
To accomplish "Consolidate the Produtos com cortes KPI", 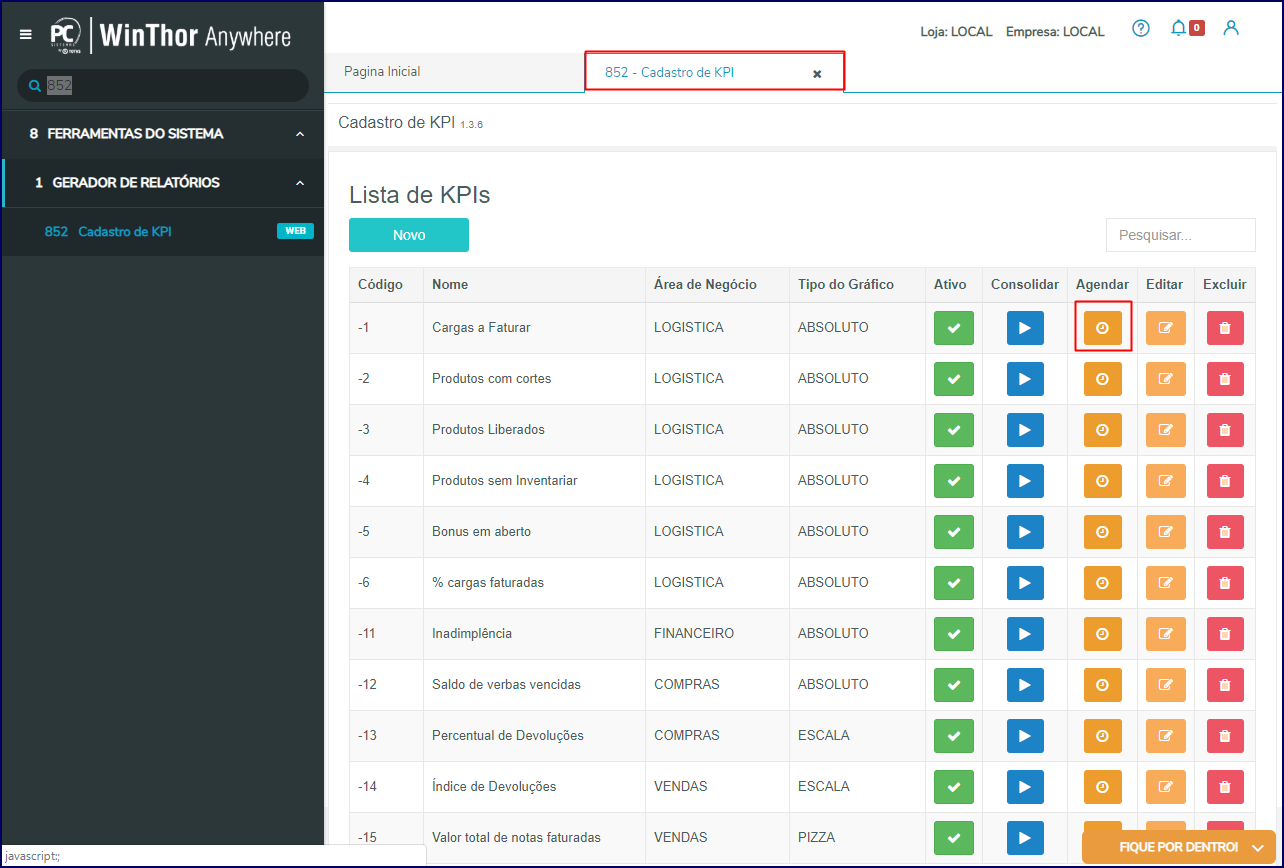I will (x=1025, y=379).
